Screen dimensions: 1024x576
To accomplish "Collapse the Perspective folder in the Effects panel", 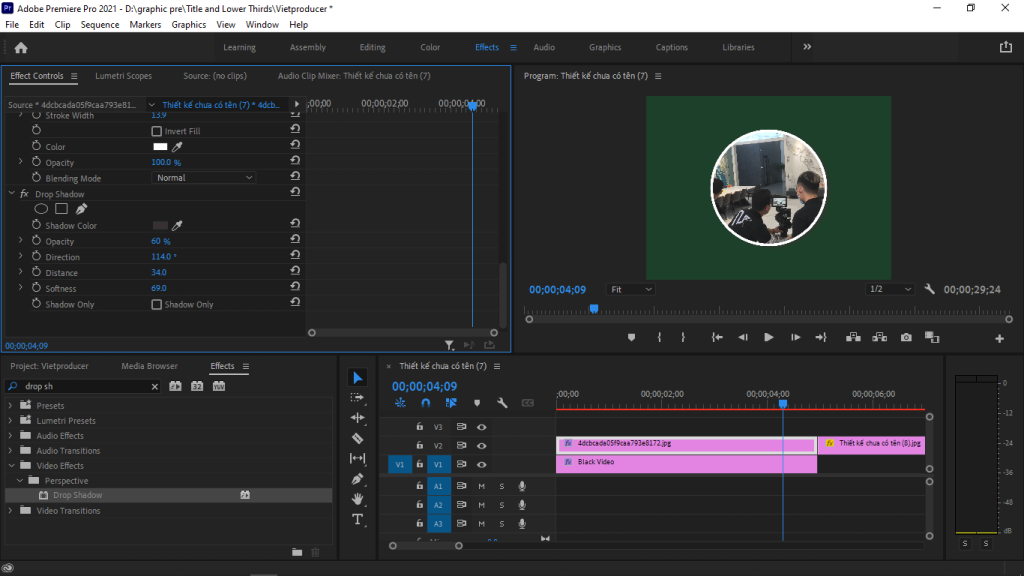I will tap(19, 480).
